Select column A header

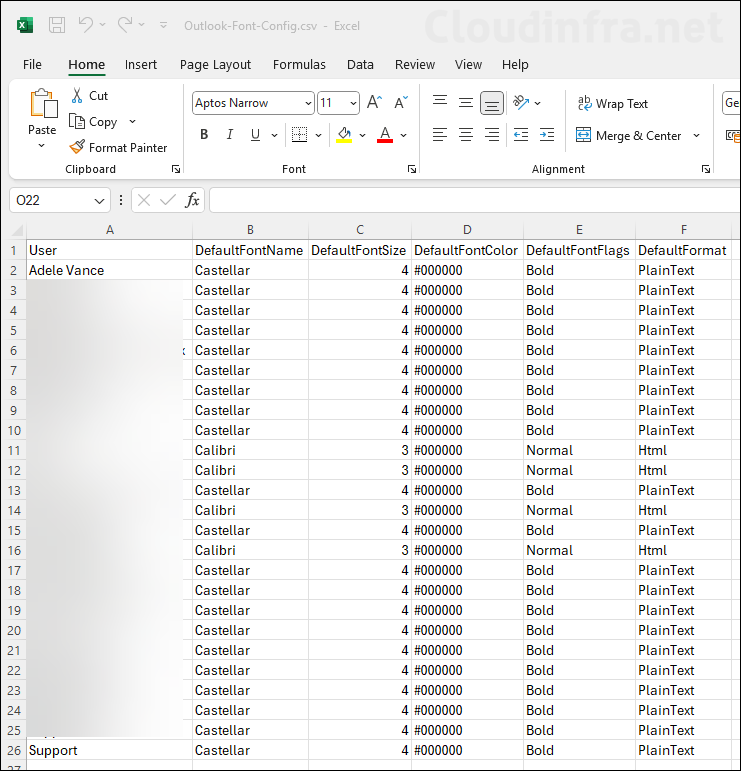coord(110,230)
